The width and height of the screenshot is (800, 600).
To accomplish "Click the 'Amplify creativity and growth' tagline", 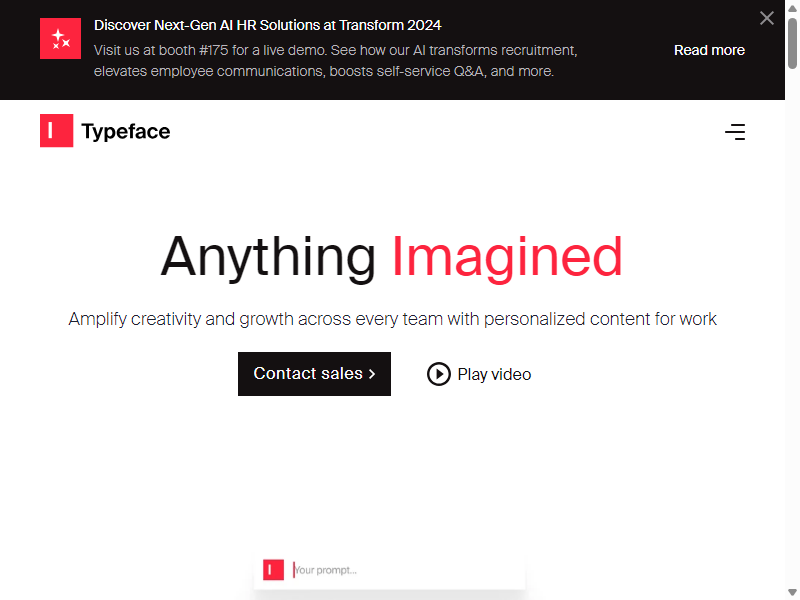I will tap(392, 319).
